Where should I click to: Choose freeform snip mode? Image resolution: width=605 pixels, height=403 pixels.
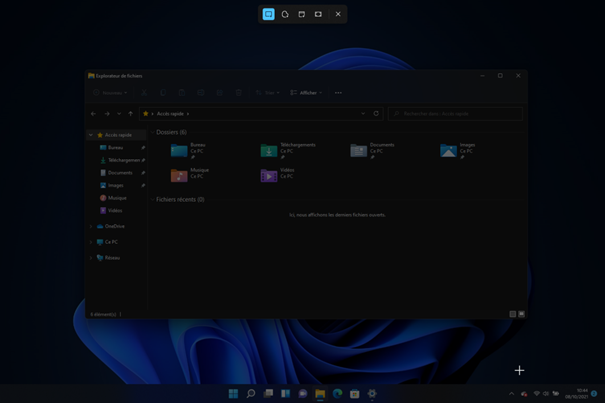[x=285, y=14]
